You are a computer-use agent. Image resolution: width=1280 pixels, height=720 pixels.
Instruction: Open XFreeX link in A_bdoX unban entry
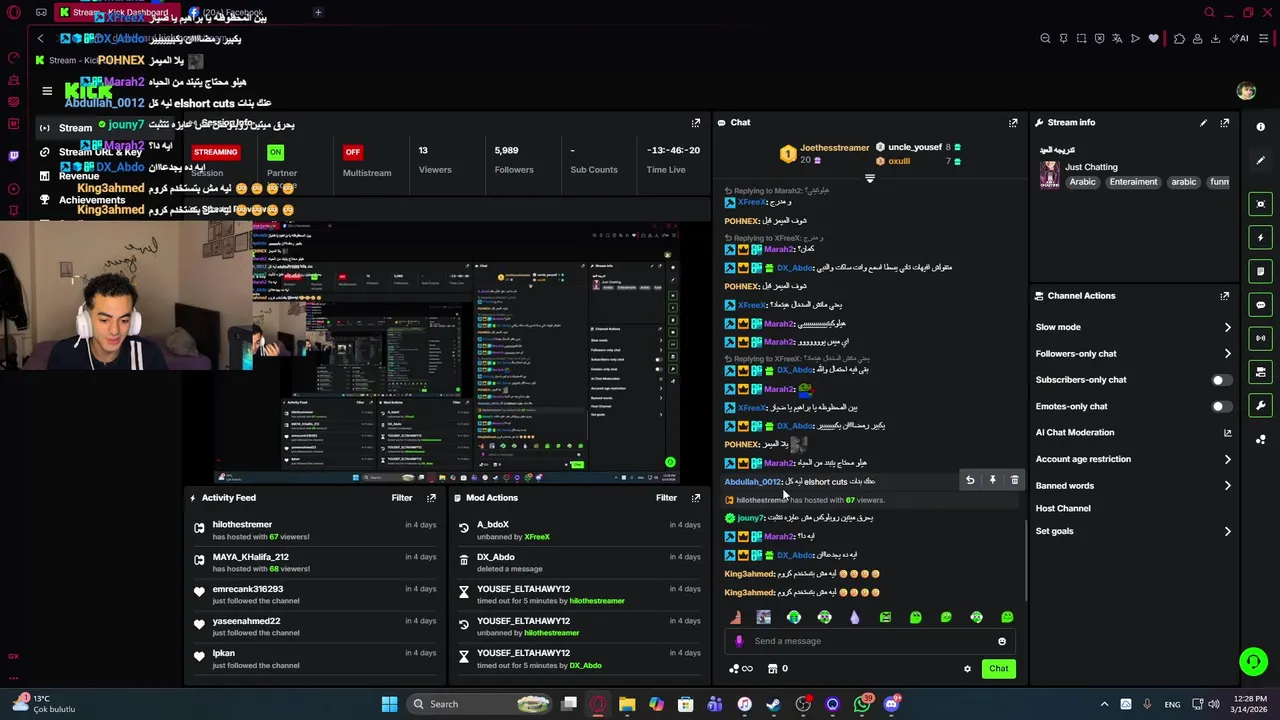click(537, 537)
